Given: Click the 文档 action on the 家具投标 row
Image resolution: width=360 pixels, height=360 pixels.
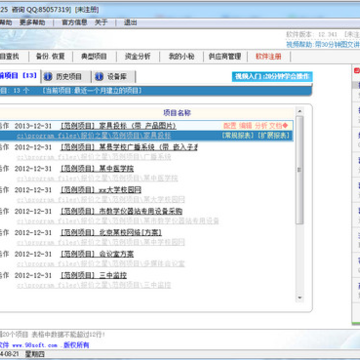Looking at the screenshot, I should pyautogui.click(x=276, y=126).
